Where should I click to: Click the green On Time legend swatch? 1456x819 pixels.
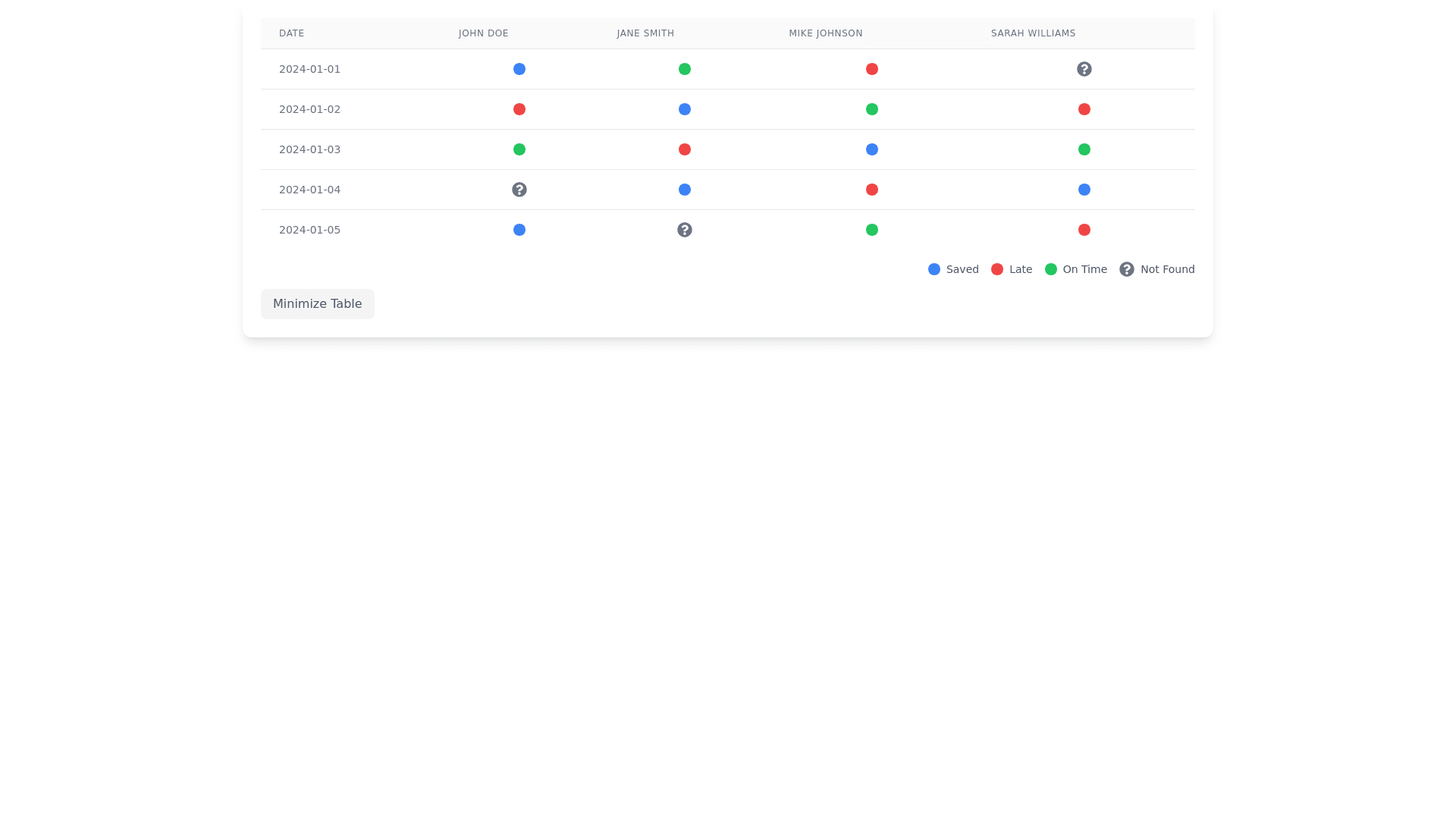click(1050, 269)
